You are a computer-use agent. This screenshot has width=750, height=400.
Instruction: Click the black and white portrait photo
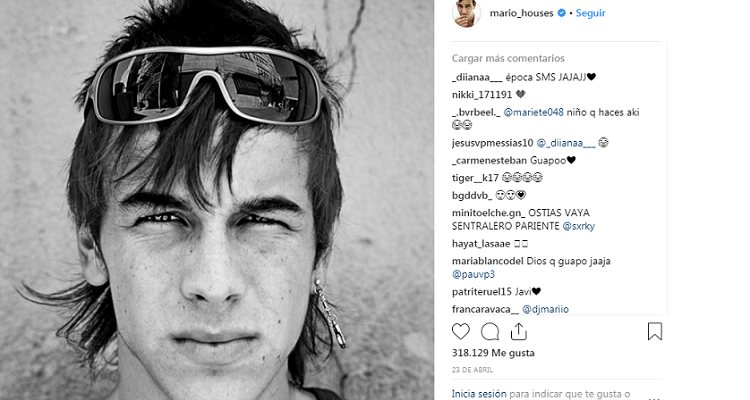tap(217, 200)
